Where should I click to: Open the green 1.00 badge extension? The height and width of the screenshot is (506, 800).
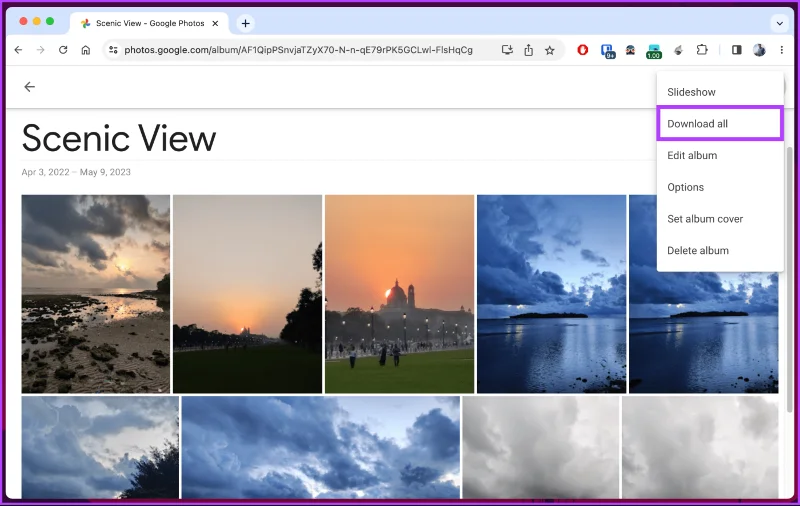pyautogui.click(x=654, y=51)
